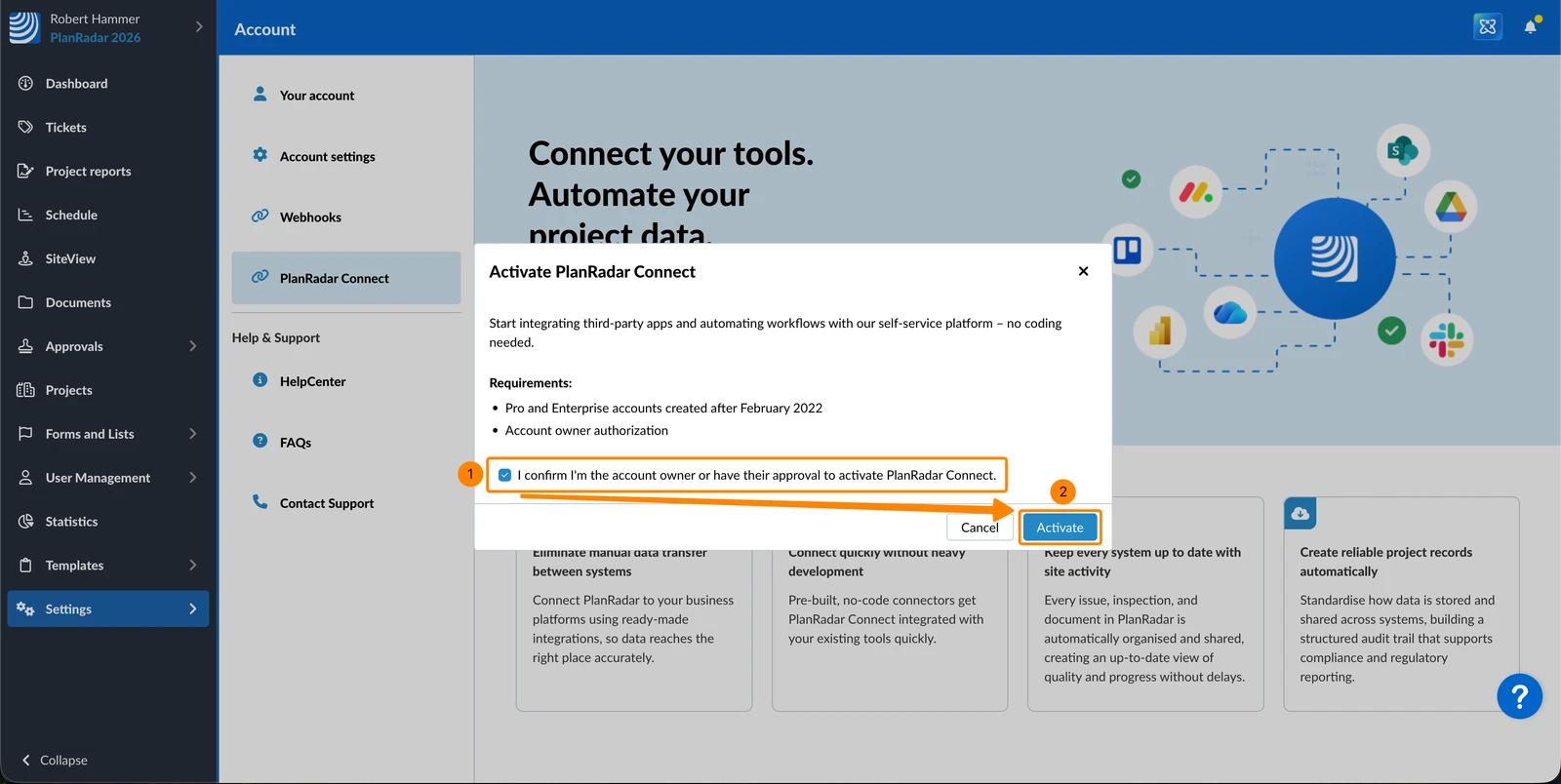Click the Contact Support phone icon
The width and height of the screenshot is (1561, 784).
pos(260,502)
